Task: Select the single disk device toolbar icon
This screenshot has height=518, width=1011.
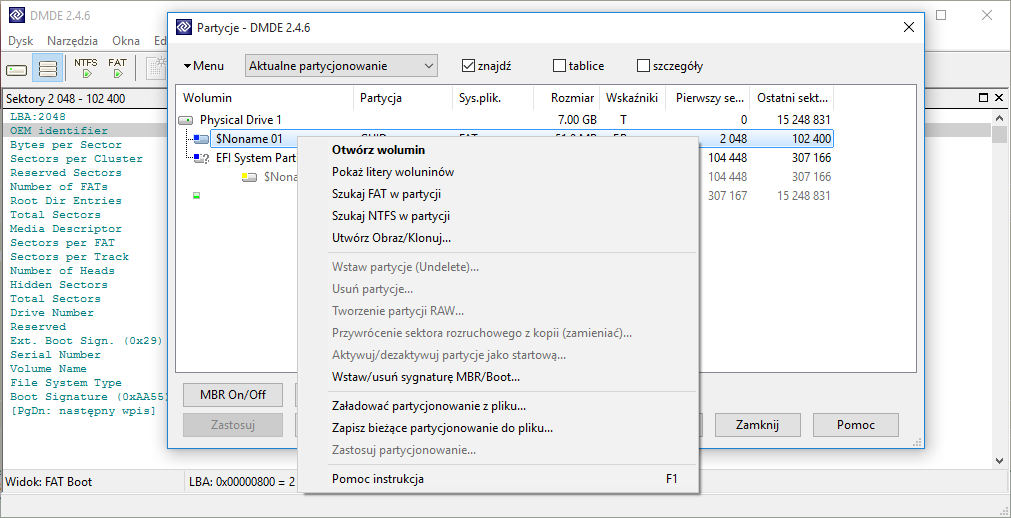Action: (17, 68)
